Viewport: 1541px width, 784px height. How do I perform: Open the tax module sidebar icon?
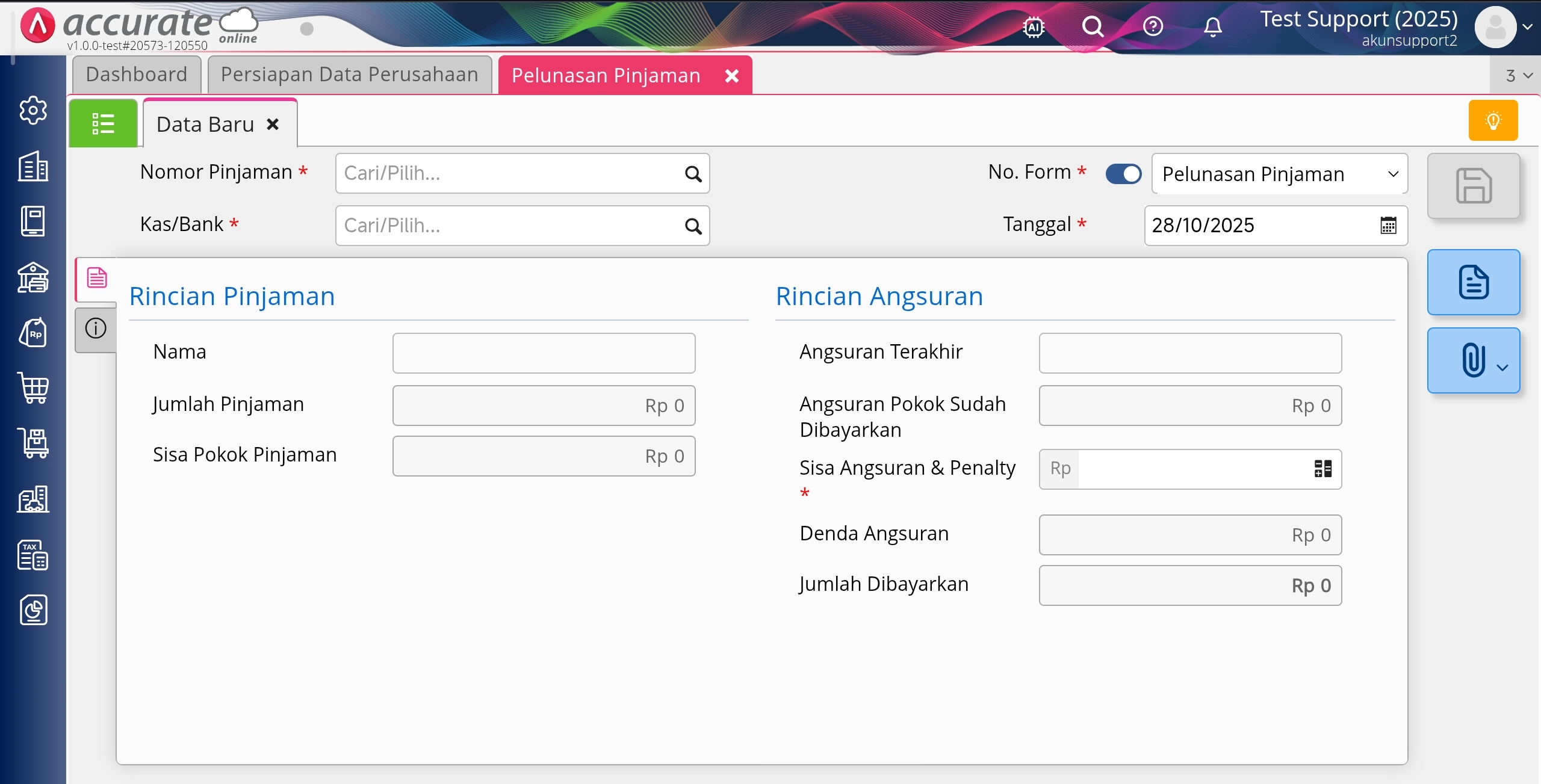33,555
